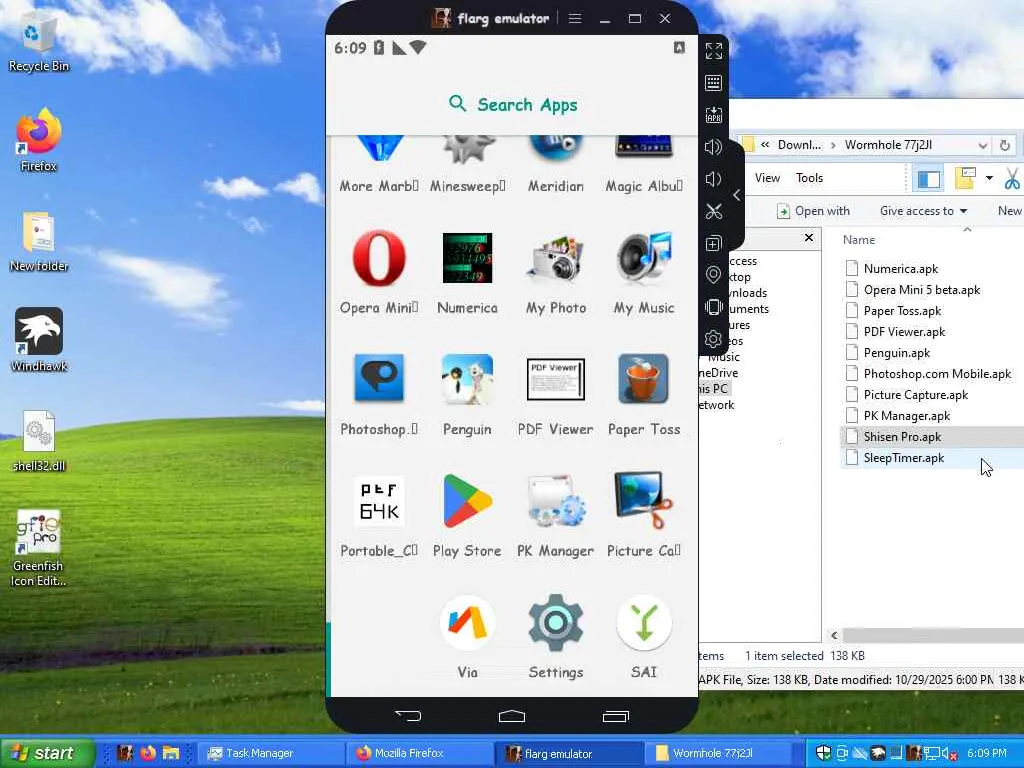Open My Music app

(x=644, y=259)
